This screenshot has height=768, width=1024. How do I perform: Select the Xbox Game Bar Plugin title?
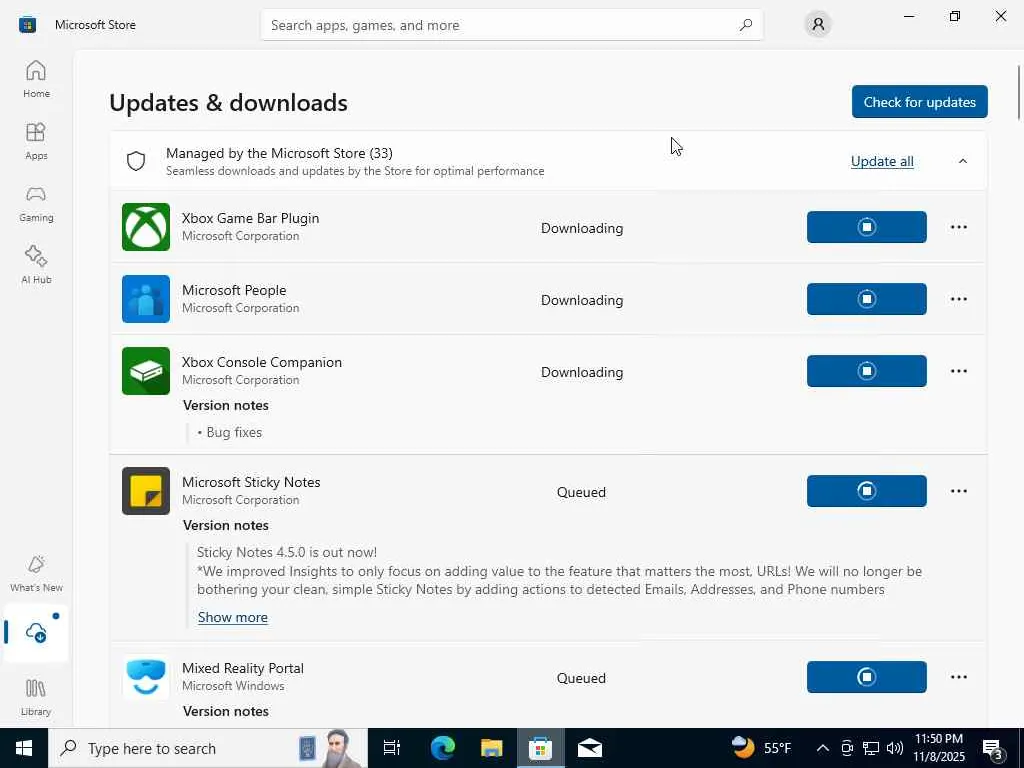click(250, 218)
